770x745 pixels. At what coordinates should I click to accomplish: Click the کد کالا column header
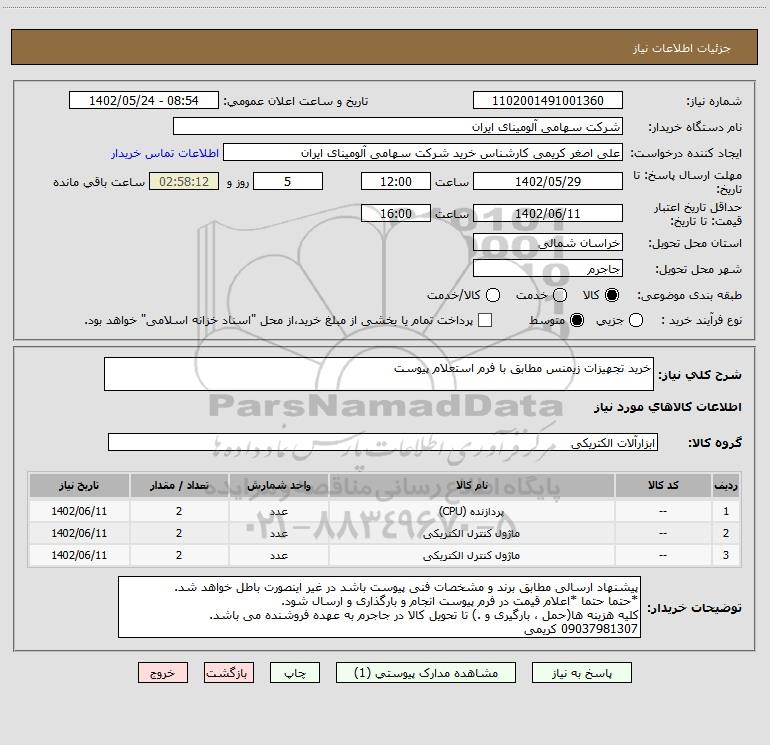[663, 486]
